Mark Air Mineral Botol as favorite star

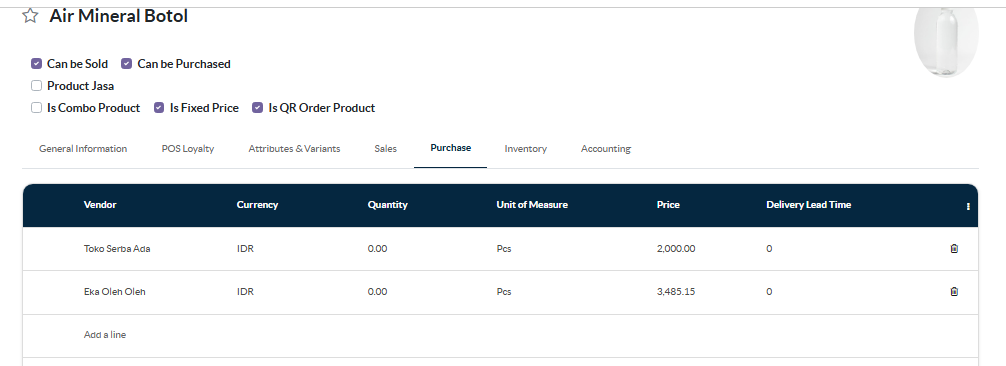click(30, 16)
